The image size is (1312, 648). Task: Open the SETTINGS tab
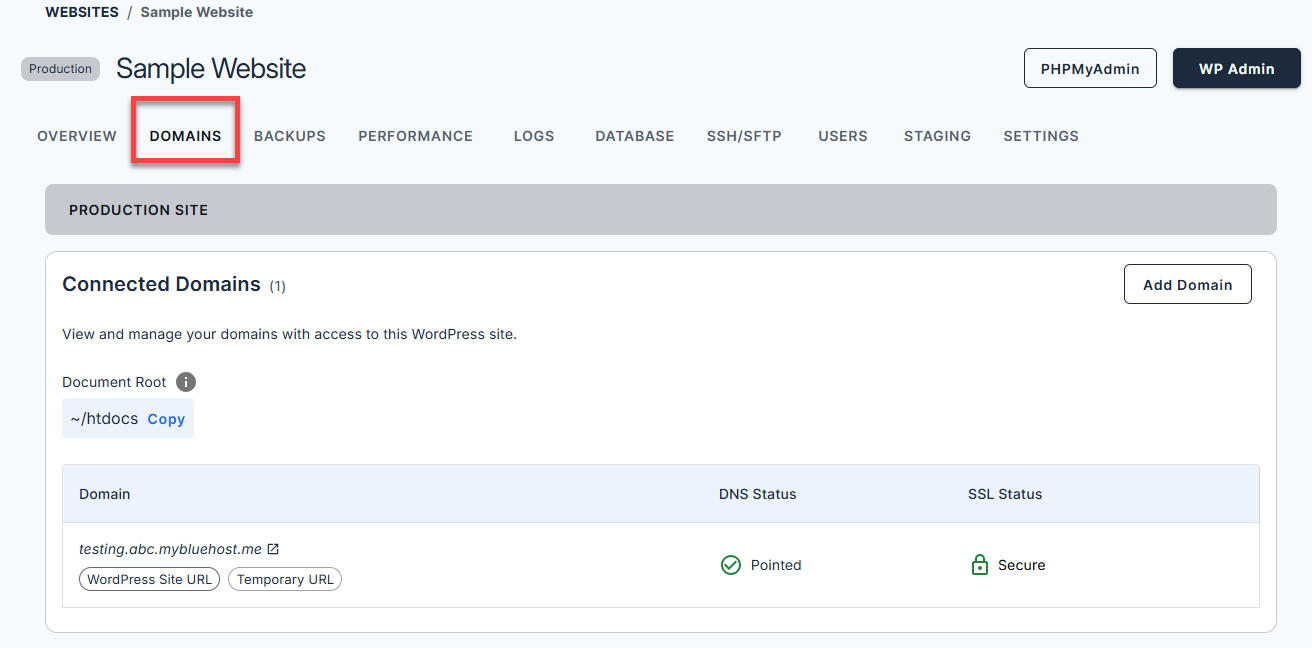(1040, 135)
